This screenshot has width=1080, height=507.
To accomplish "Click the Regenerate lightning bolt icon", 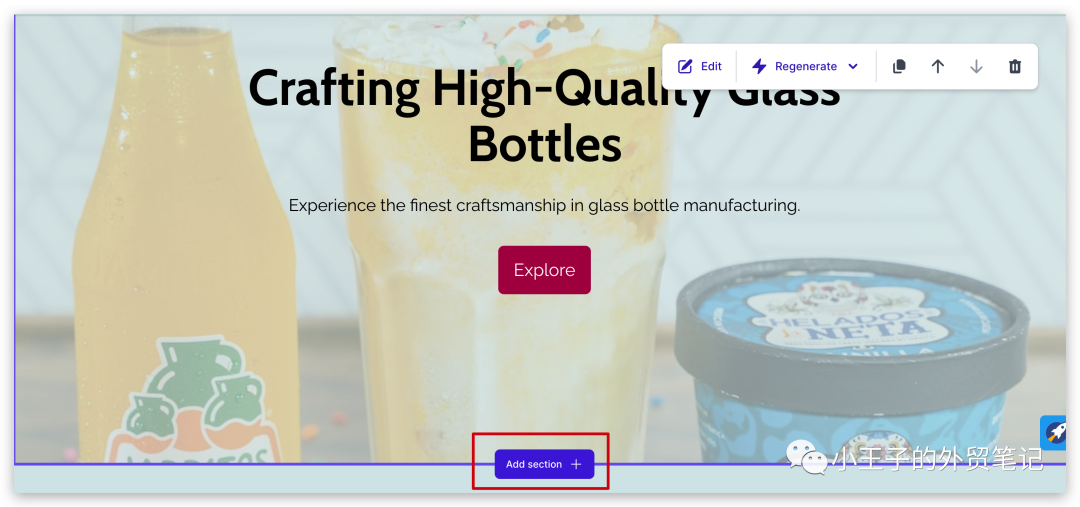I will click(759, 66).
